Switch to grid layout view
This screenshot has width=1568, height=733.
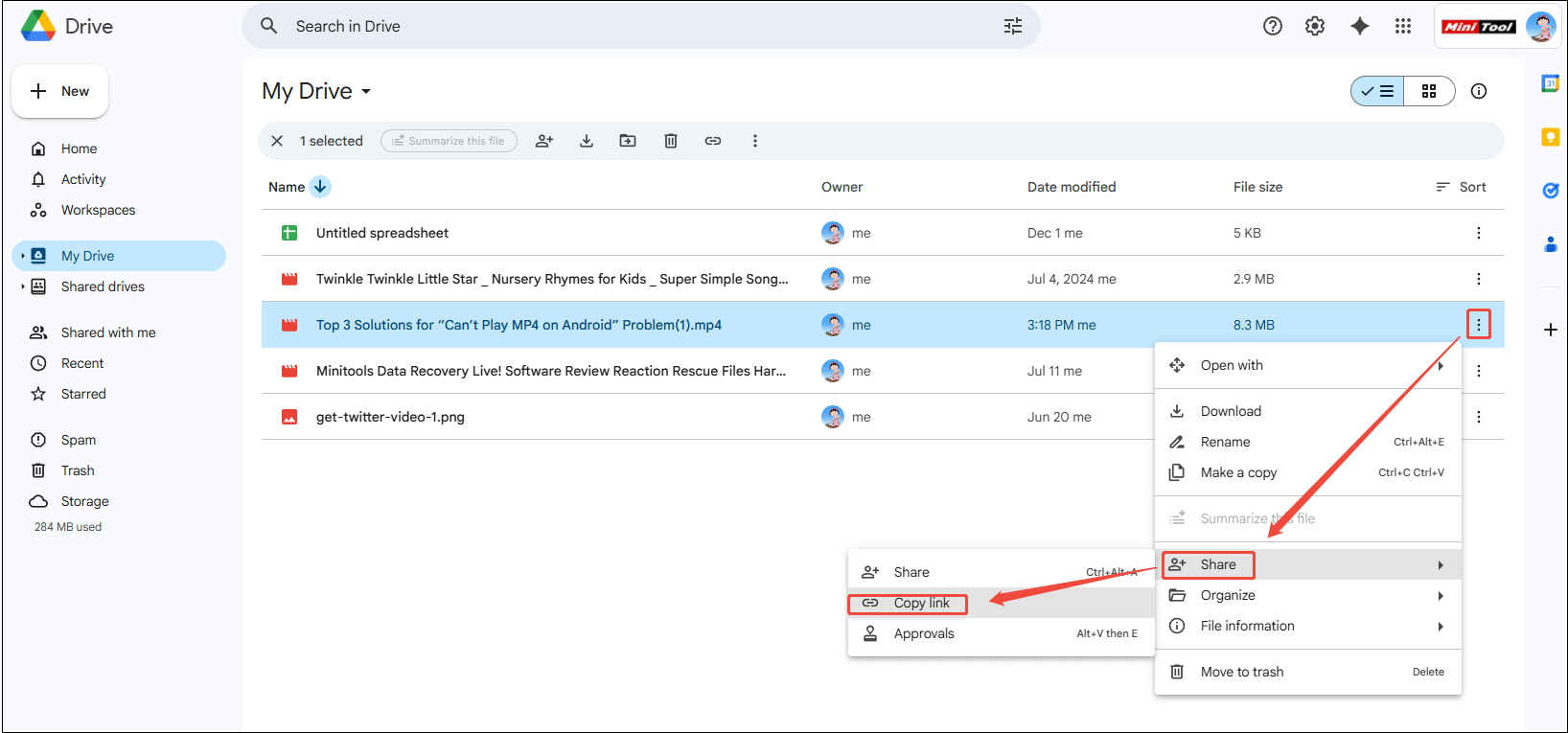[1429, 91]
